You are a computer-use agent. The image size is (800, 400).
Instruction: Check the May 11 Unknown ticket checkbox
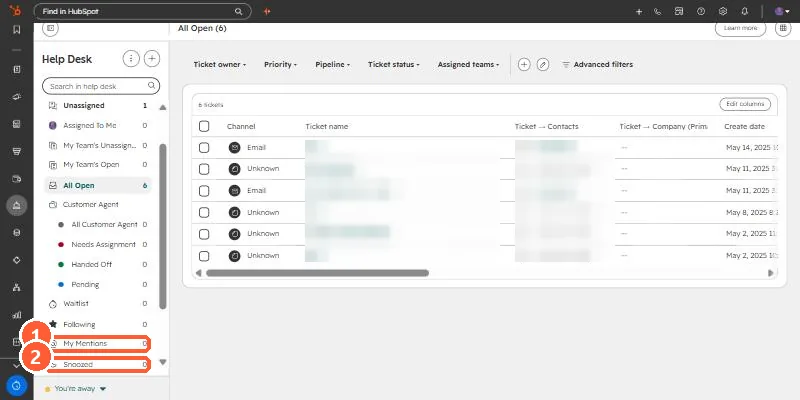(x=204, y=169)
